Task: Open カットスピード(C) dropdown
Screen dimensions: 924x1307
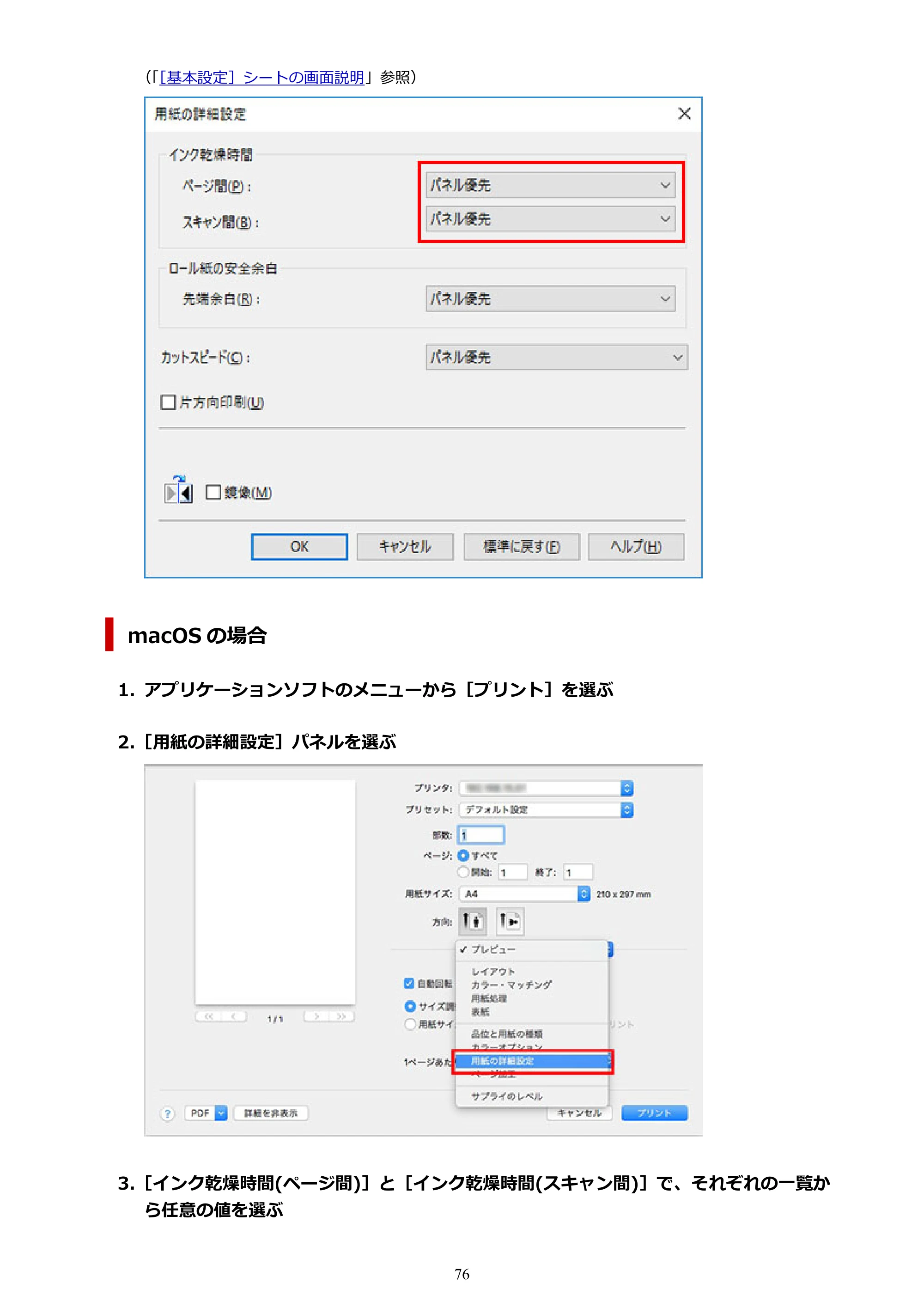Action: point(556,358)
